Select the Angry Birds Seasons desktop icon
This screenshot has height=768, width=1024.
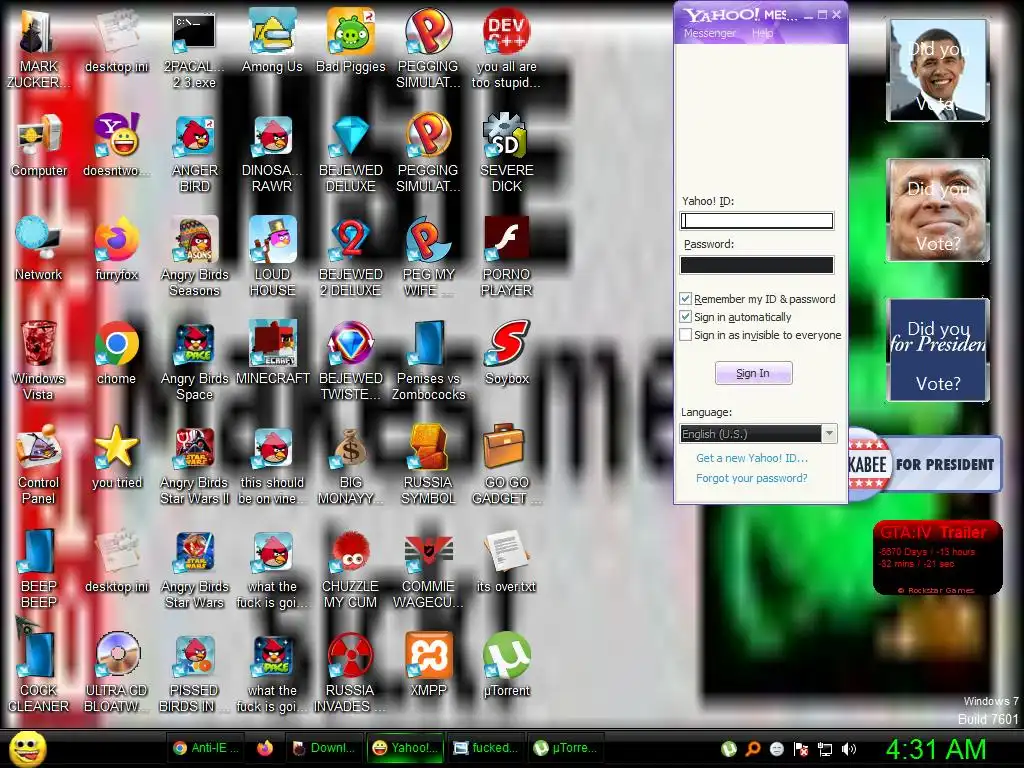(195, 257)
